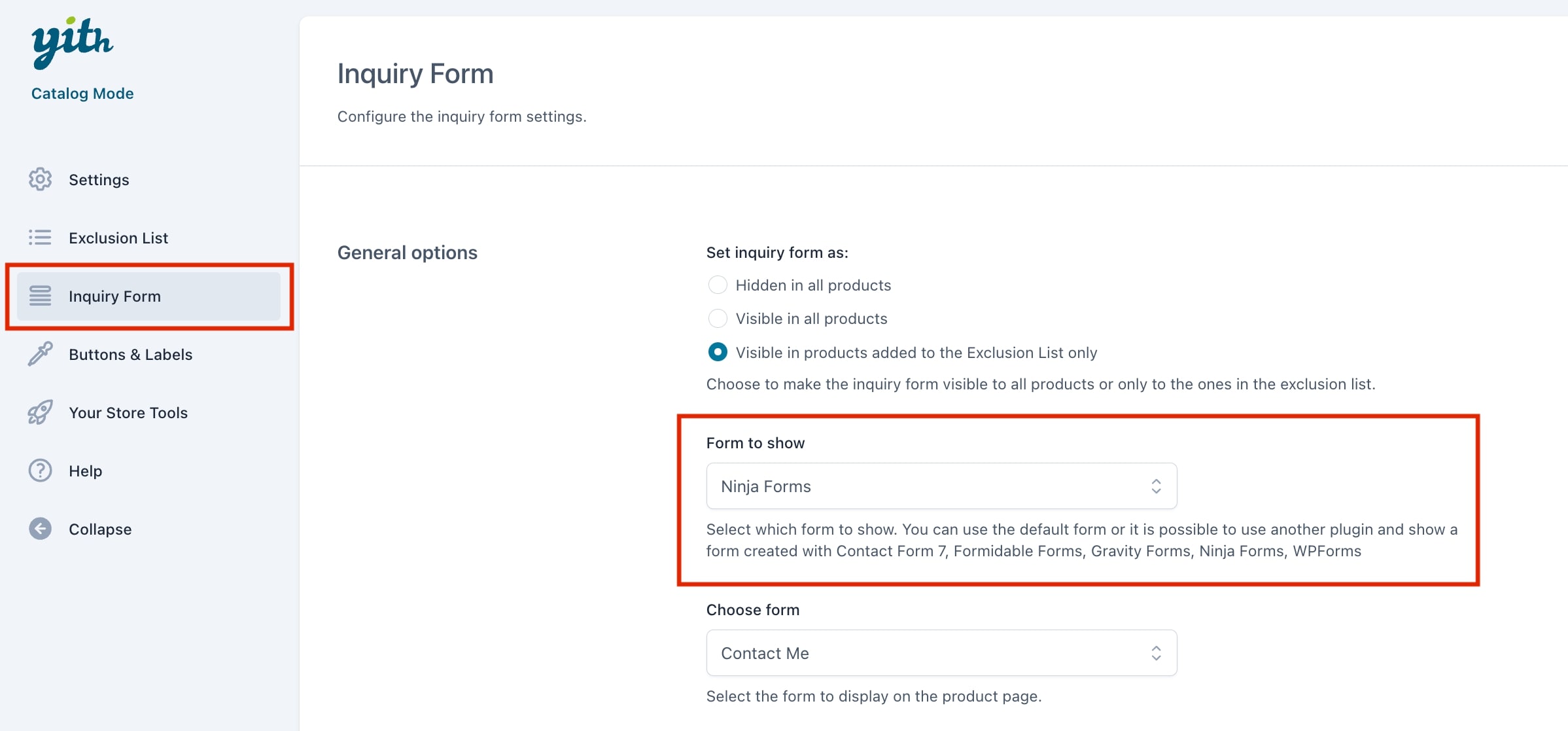The width and height of the screenshot is (1568, 731).
Task: Click the Inquiry Form lines icon
Action: pyautogui.click(x=40, y=296)
